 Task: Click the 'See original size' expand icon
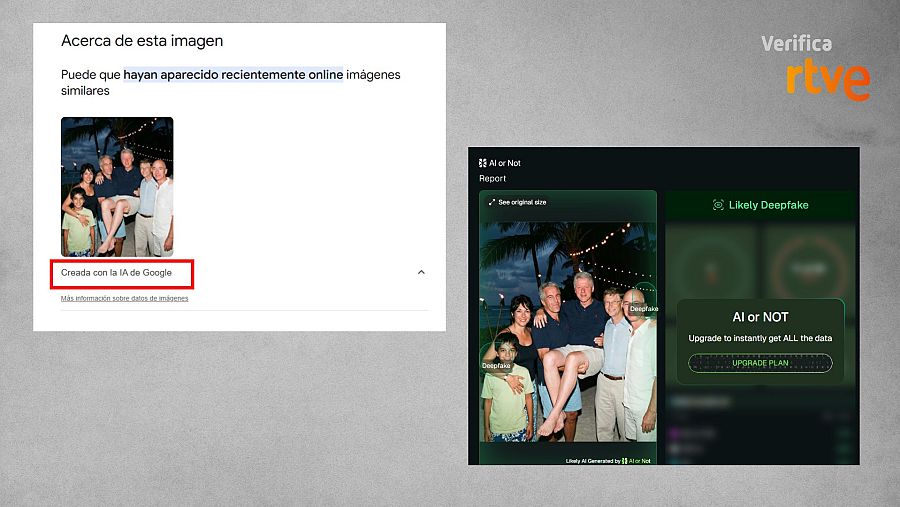(x=492, y=202)
